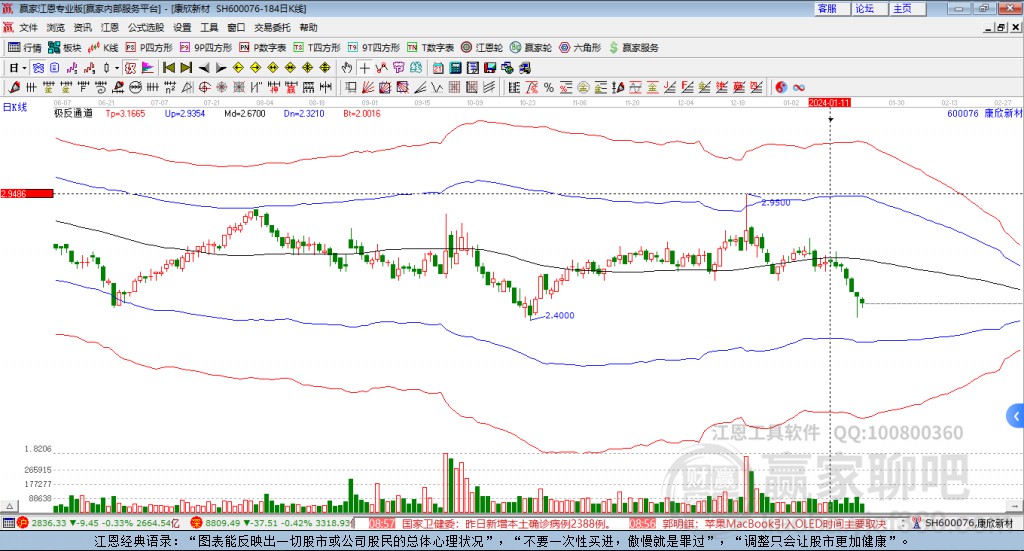Select the red fan lines tool
1024x551 pixels.
(367, 87)
